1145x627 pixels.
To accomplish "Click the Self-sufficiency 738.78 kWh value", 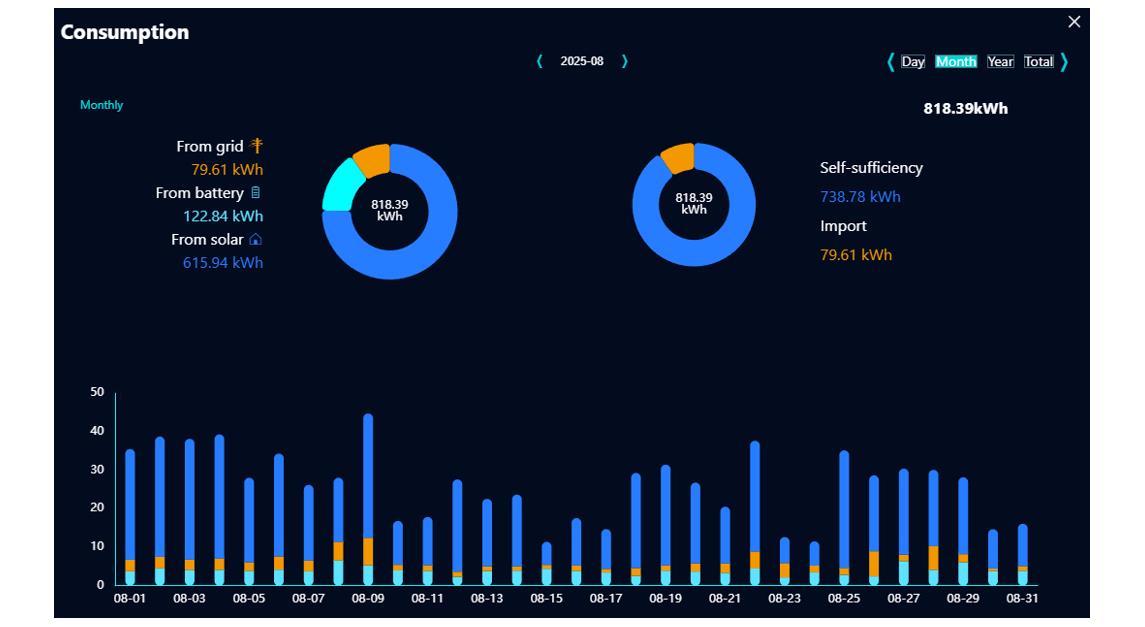I will click(x=860, y=197).
